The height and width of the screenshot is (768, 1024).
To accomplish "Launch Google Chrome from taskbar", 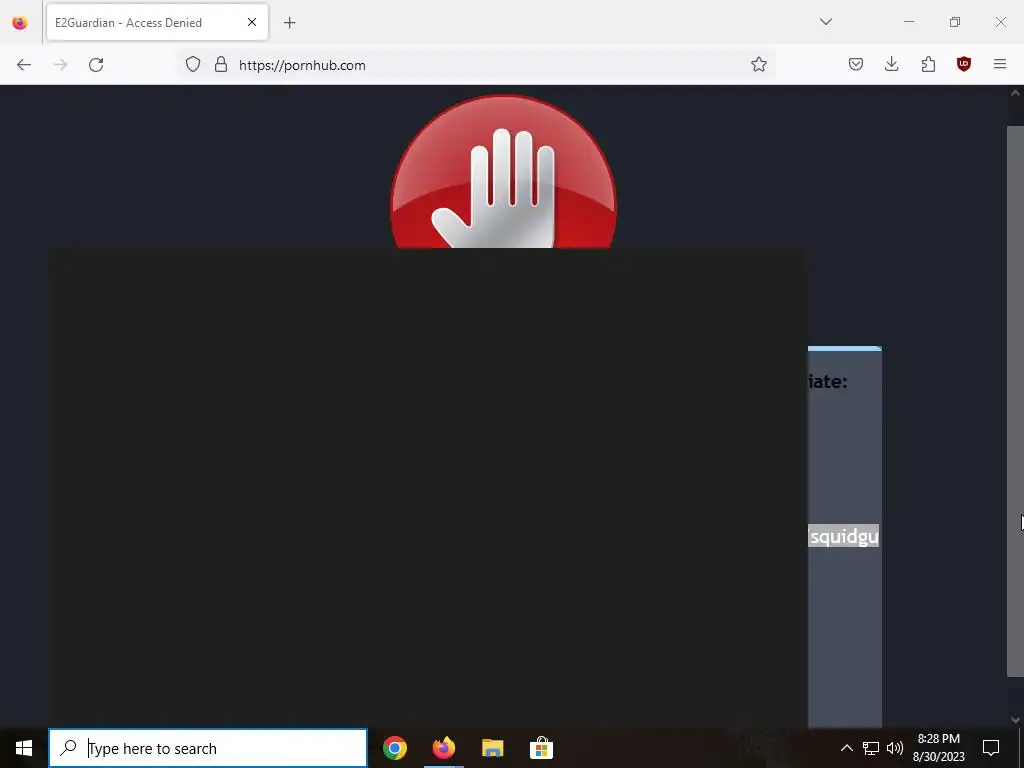I will (394, 748).
